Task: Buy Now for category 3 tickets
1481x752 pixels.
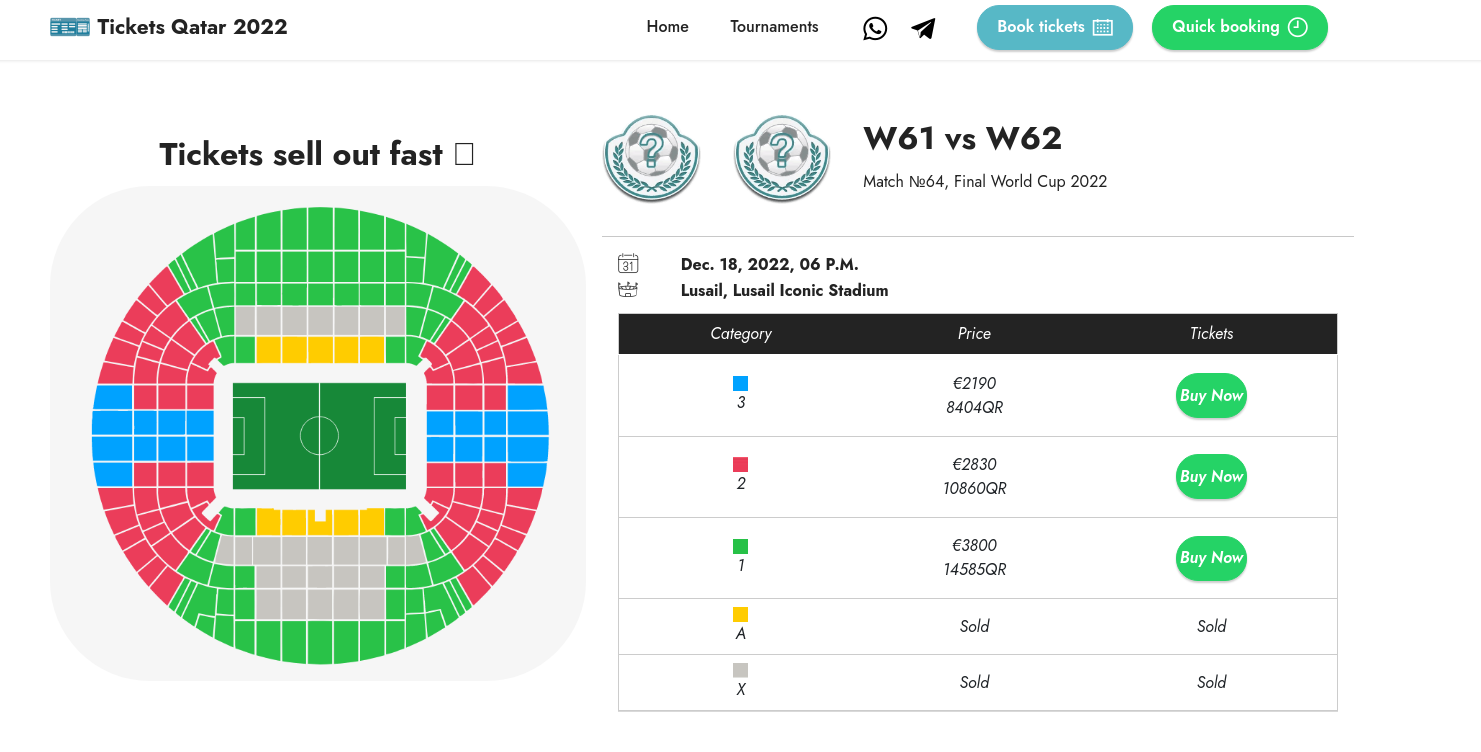Action: [1211, 396]
